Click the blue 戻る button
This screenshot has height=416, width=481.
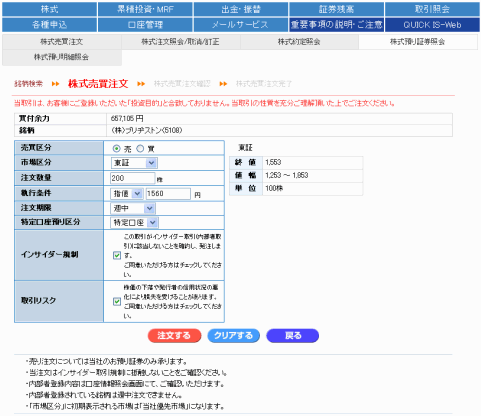293,336
